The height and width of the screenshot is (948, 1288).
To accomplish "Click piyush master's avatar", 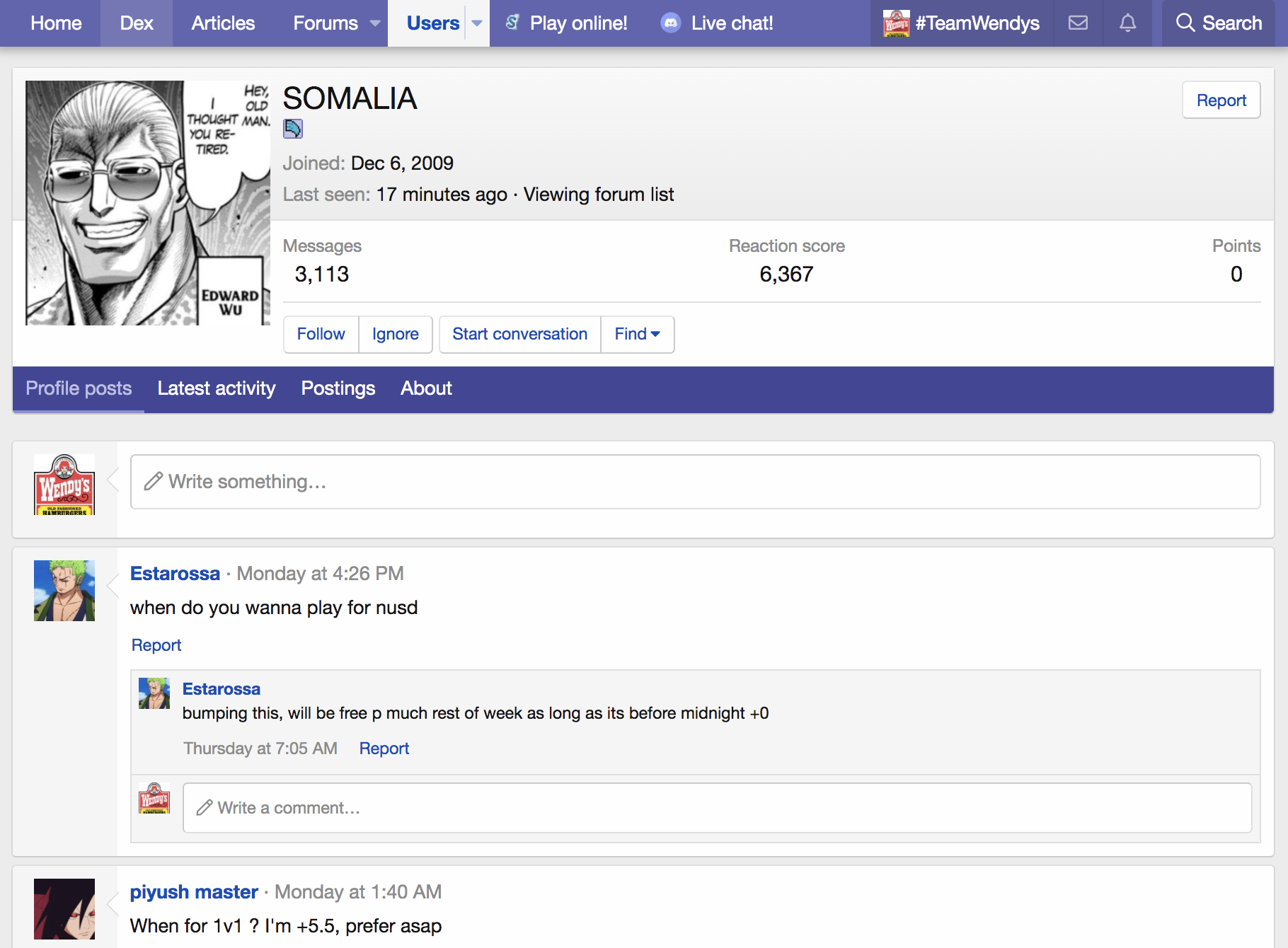I will click(64, 909).
